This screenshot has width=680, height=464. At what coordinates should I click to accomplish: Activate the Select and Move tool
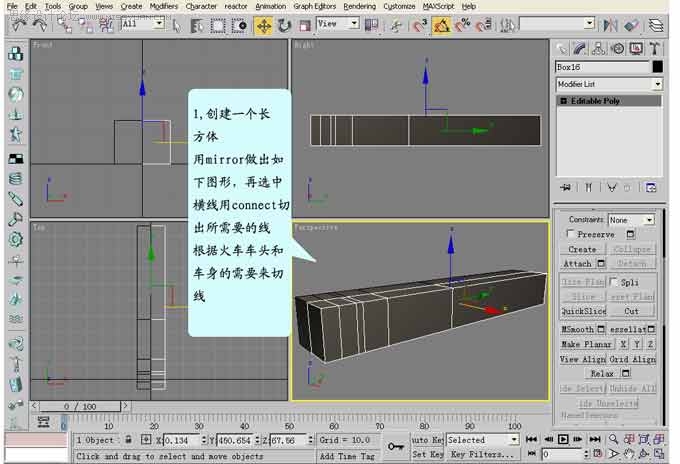(264, 26)
